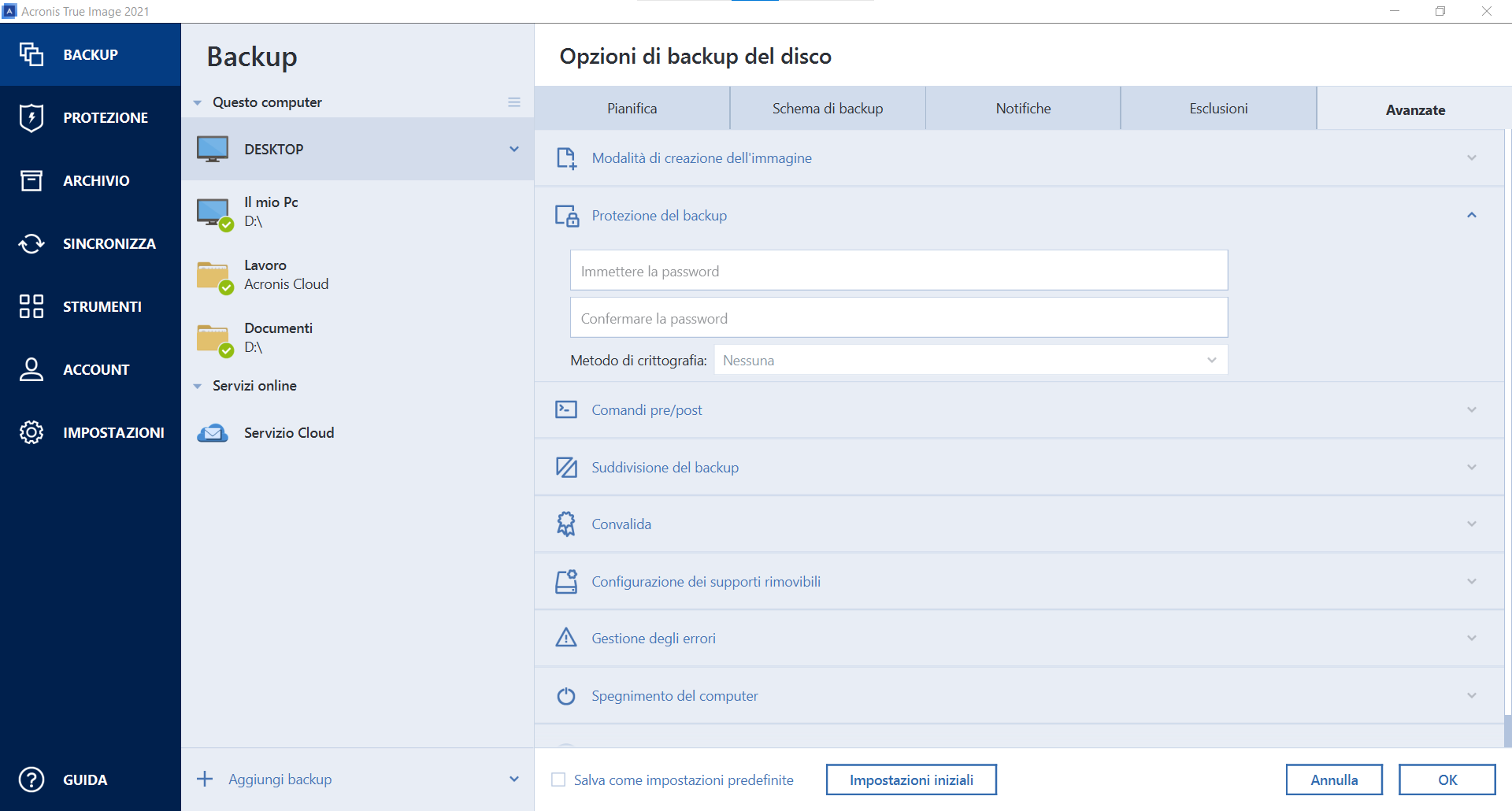Open the Esclusioni tab
This screenshot has height=811, width=1512.
[x=1217, y=109]
